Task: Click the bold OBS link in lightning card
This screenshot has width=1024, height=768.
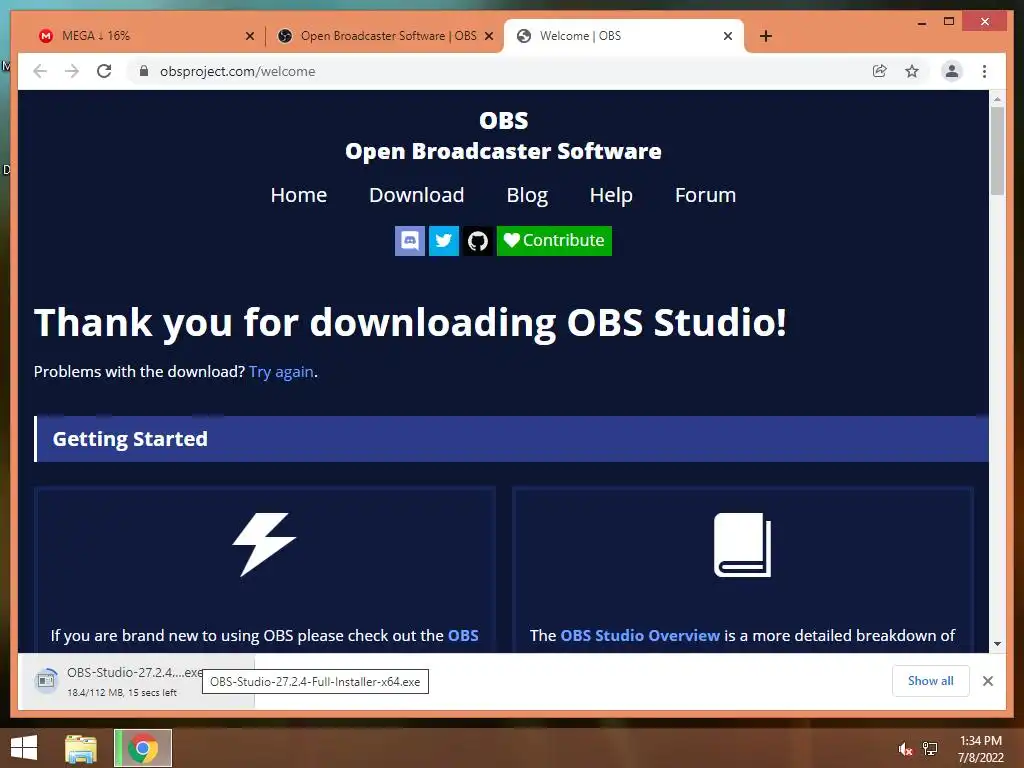Action: click(463, 635)
